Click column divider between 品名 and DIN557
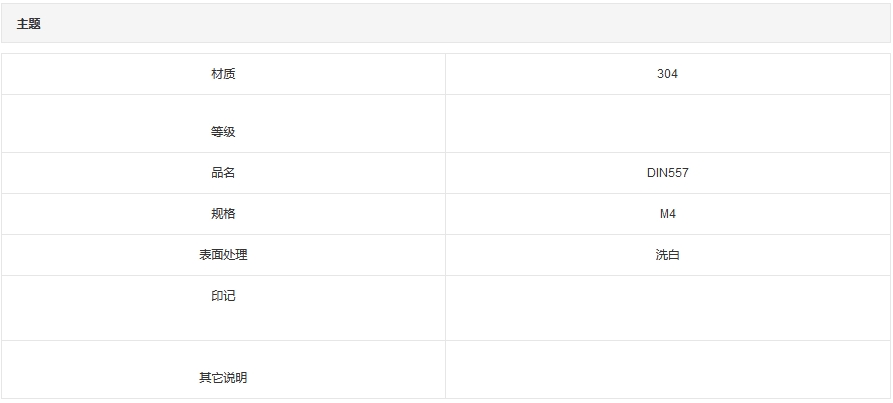Image resolution: width=893 pixels, height=403 pixels. [x=446, y=173]
